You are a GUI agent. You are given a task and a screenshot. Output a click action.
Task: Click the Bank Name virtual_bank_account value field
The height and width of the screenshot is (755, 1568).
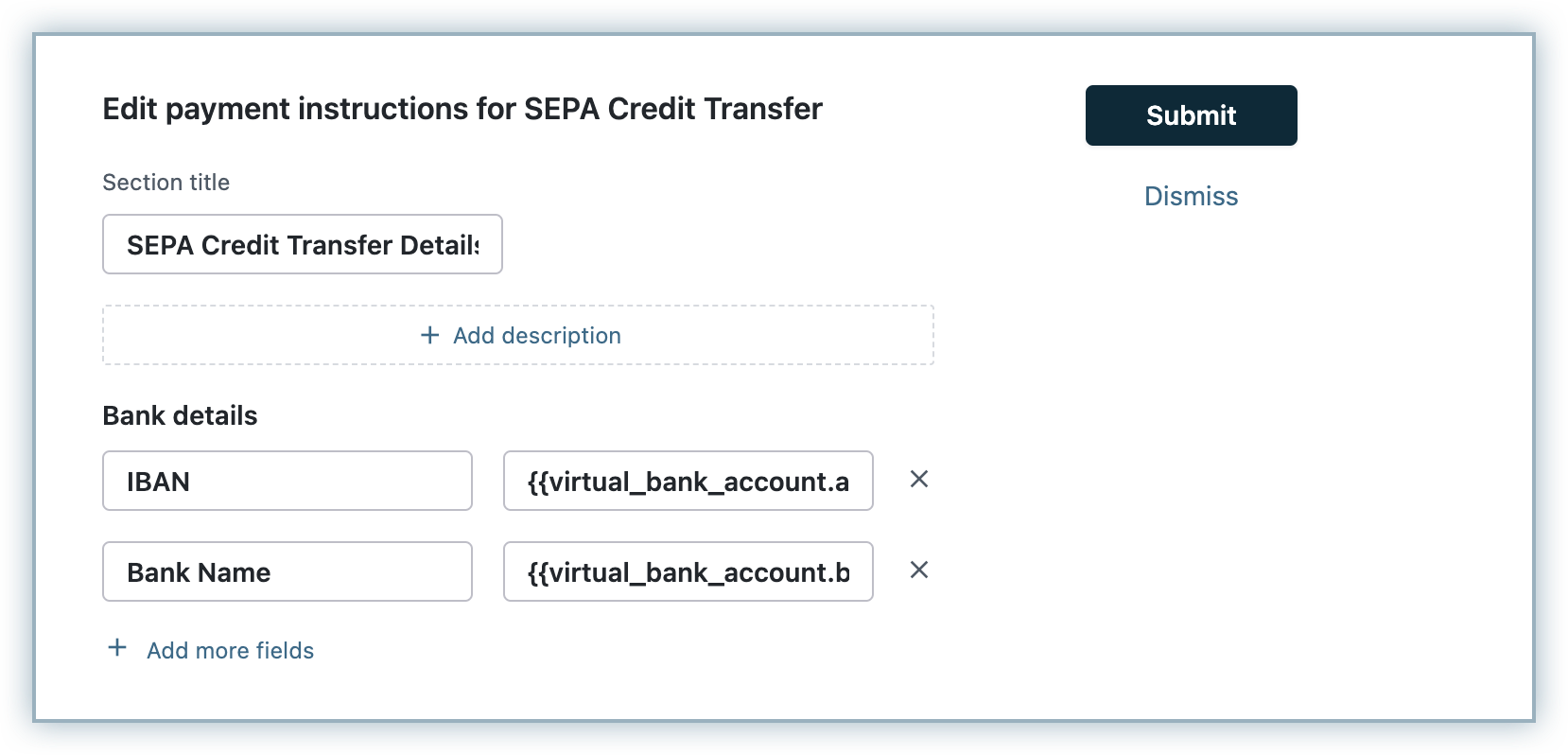[x=688, y=571]
